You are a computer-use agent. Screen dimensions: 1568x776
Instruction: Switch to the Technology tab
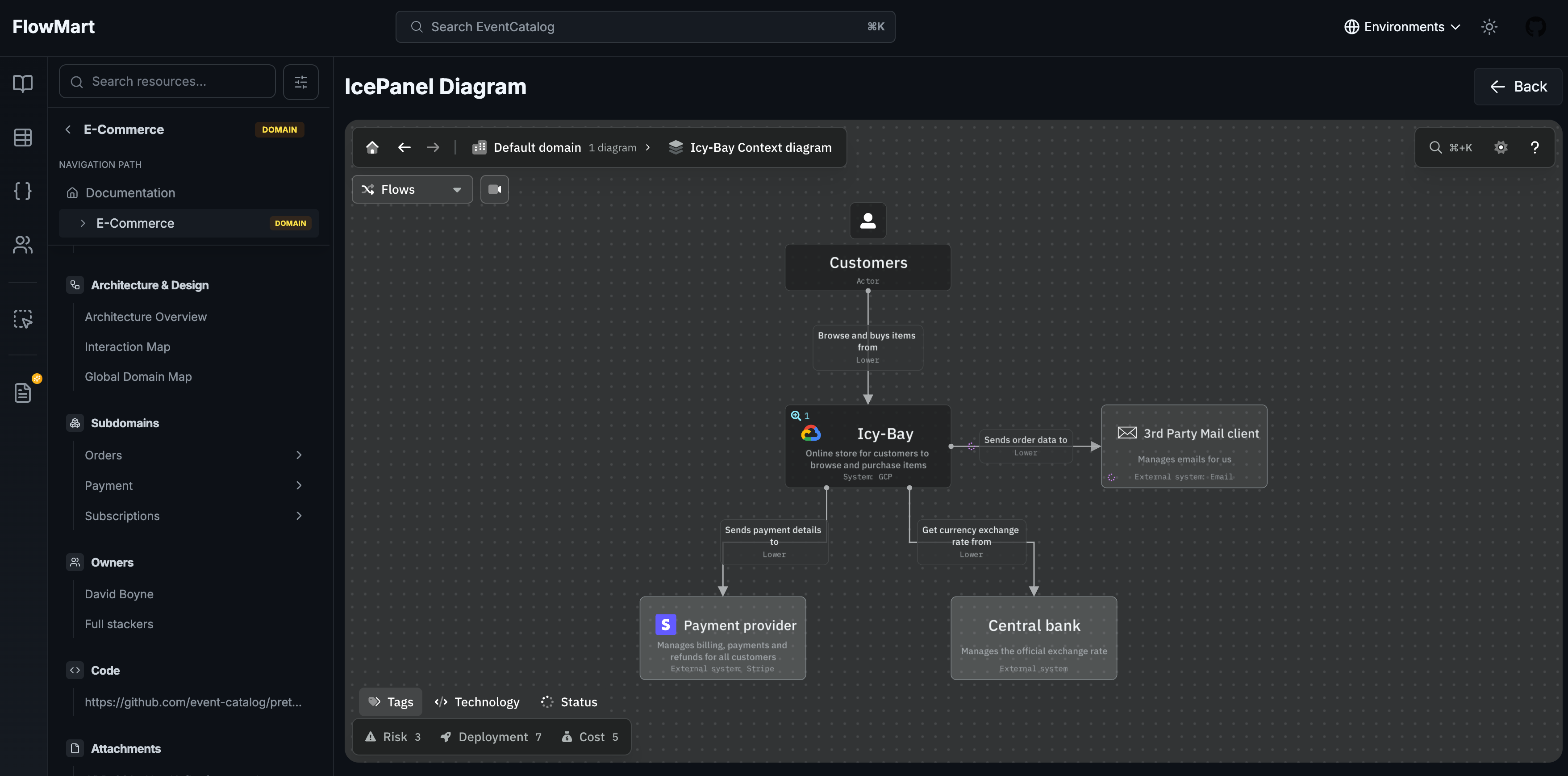pyautogui.click(x=477, y=702)
